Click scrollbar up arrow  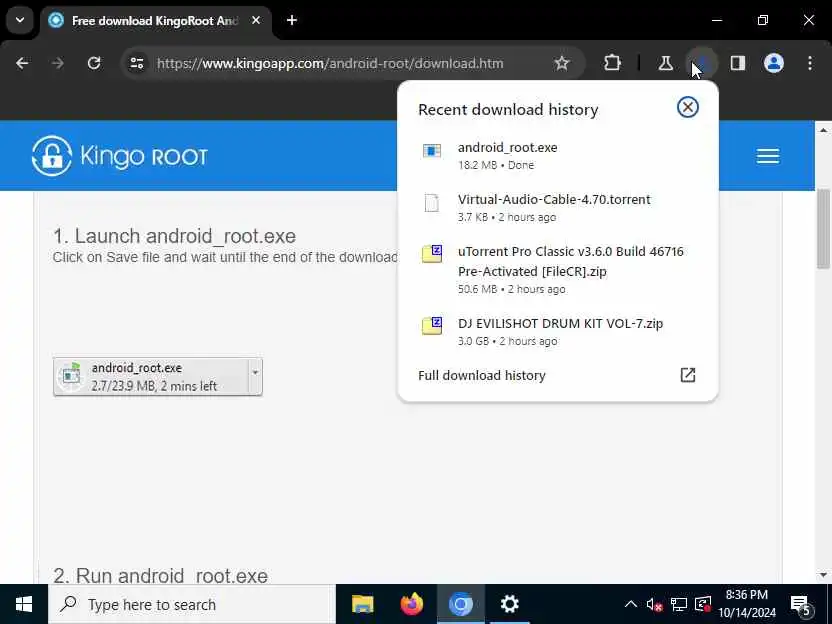pos(823,131)
